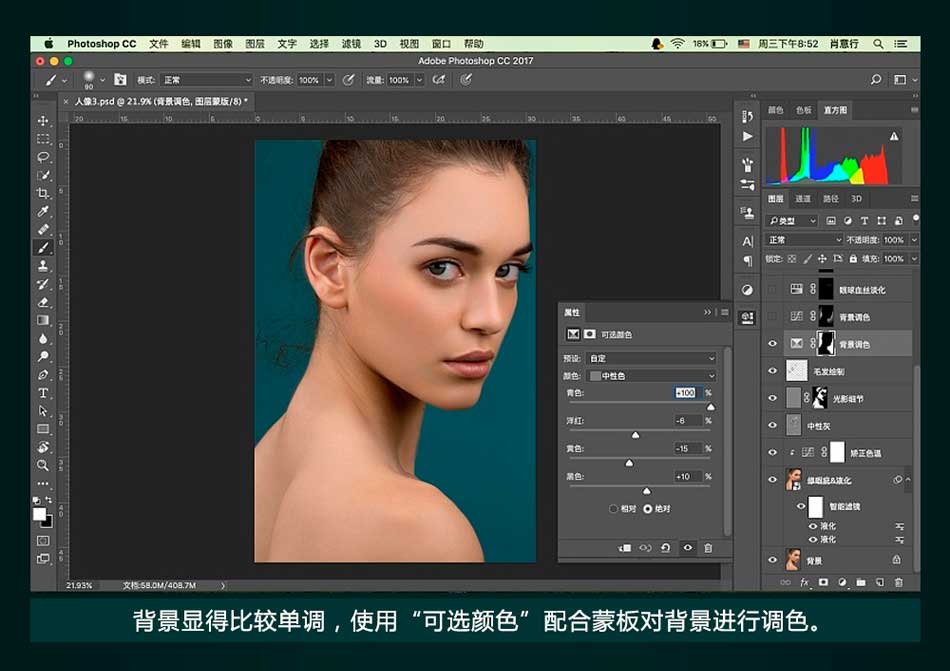950x671 pixels.
Task: Select the Horizontal Type tool
Action: click(43, 393)
